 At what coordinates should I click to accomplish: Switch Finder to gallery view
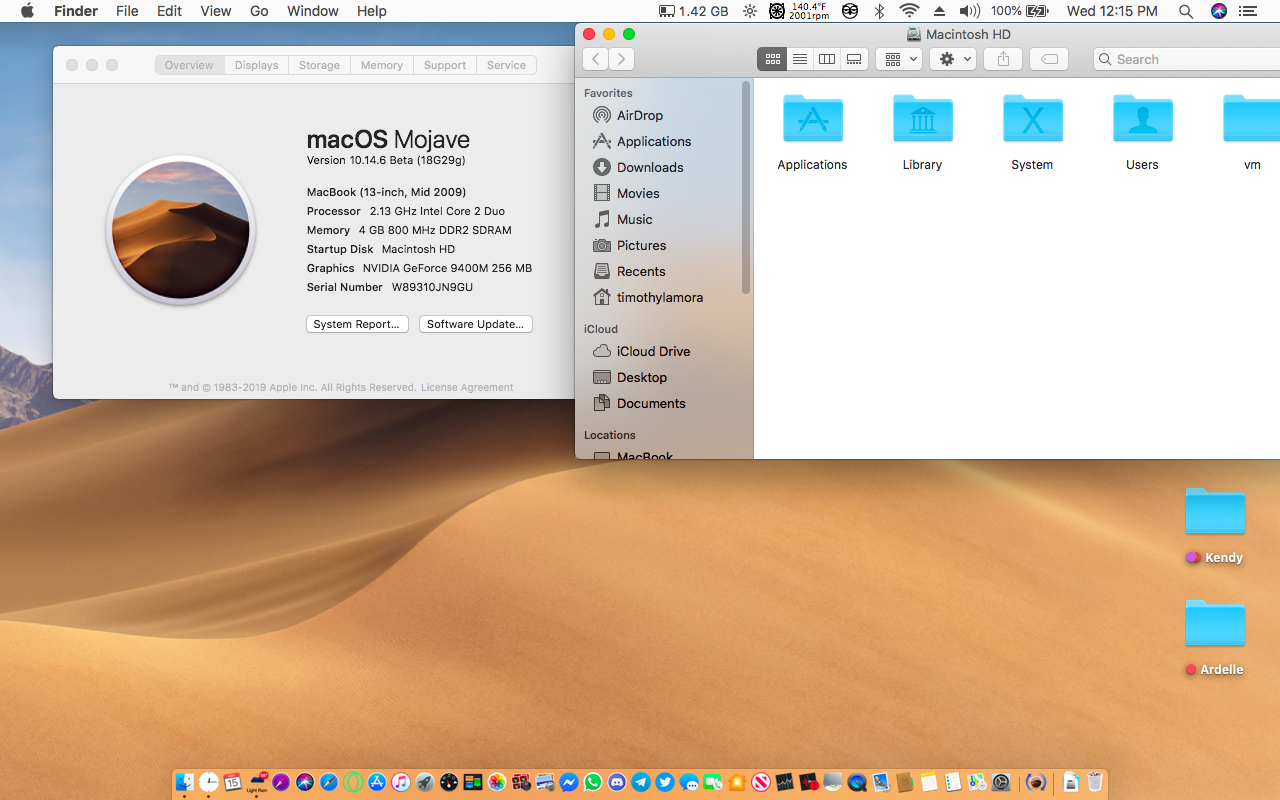coord(854,59)
